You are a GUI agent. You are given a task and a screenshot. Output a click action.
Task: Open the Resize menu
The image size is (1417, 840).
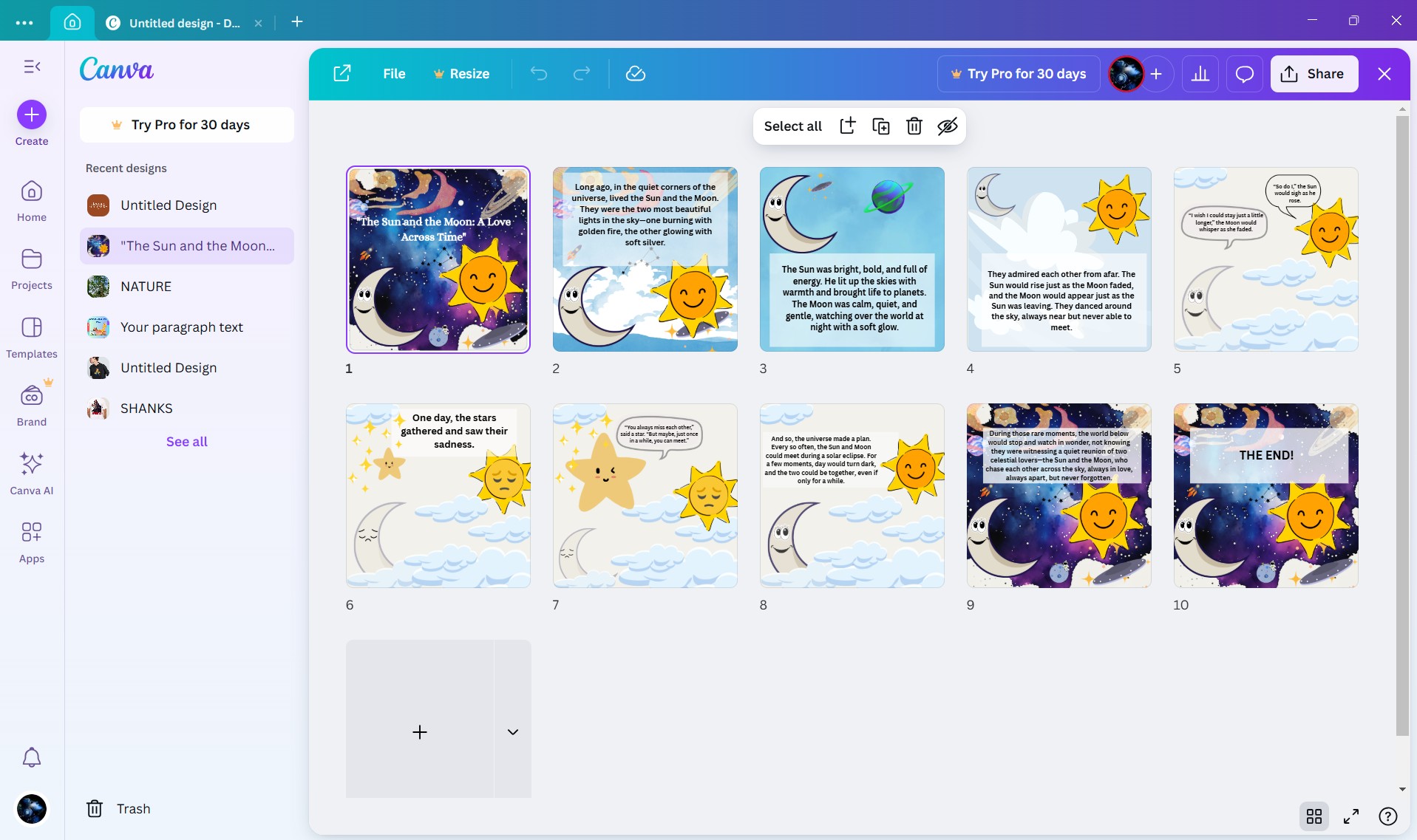(461, 74)
